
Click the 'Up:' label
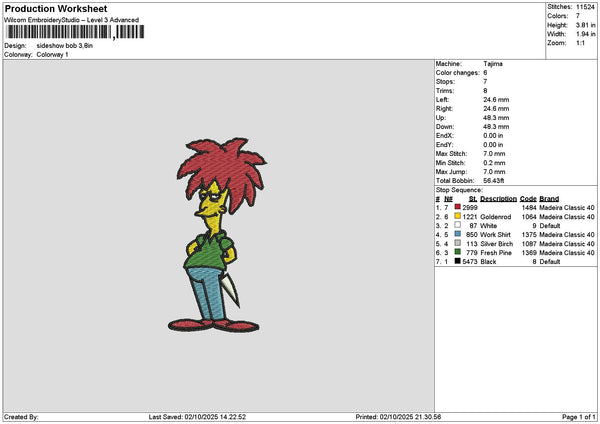click(x=440, y=118)
